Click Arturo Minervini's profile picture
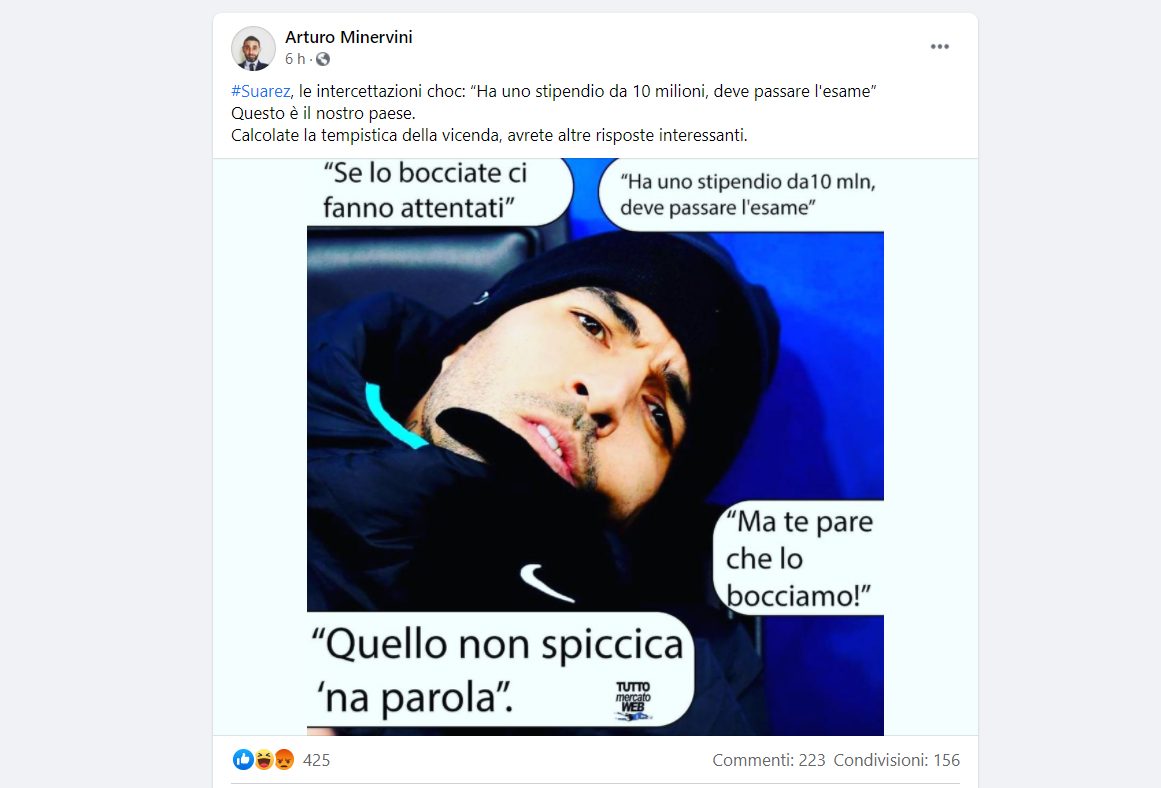1161x788 pixels. 253,49
